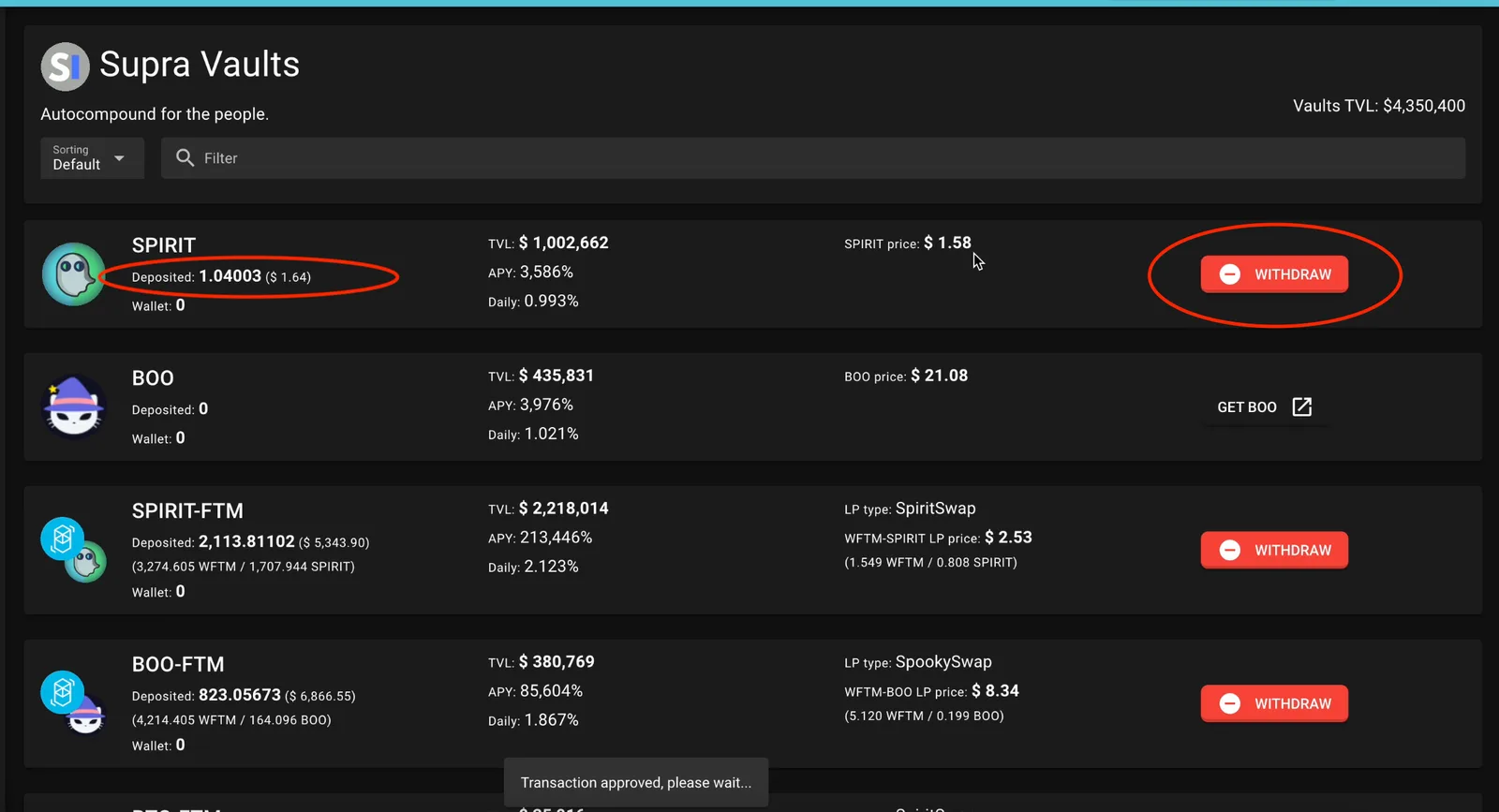This screenshot has width=1499, height=812.
Task: Click the Supra Vaults logo icon
Action: (x=65, y=66)
